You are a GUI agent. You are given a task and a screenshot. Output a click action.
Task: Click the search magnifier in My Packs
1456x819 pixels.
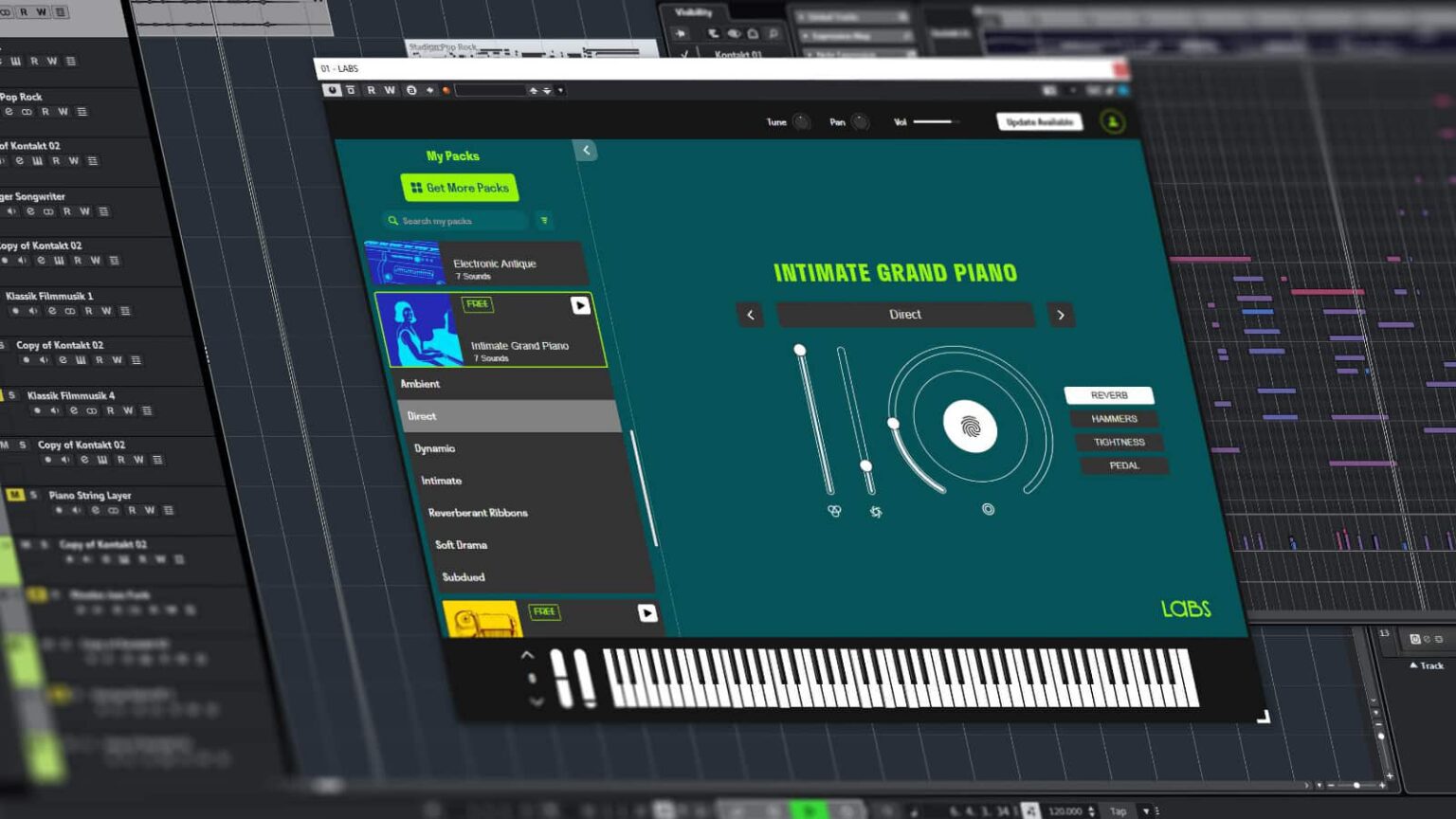(393, 220)
